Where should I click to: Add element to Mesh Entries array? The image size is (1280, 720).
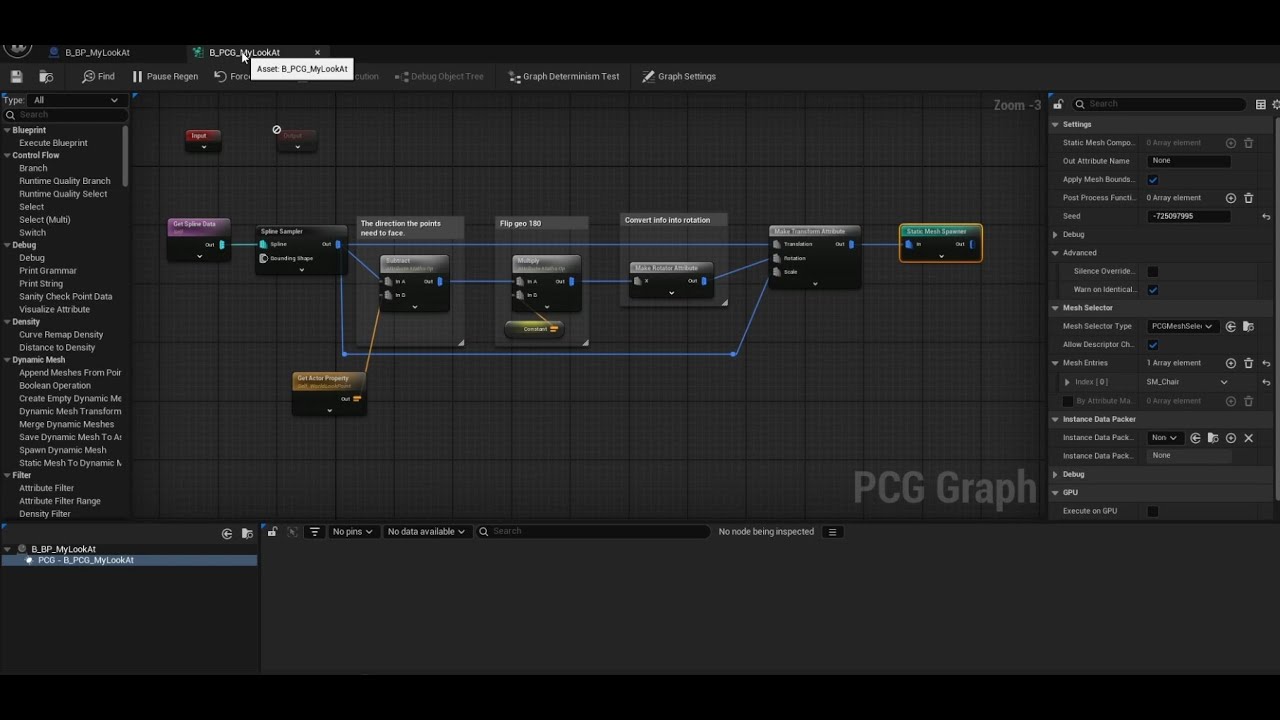tap(1231, 363)
